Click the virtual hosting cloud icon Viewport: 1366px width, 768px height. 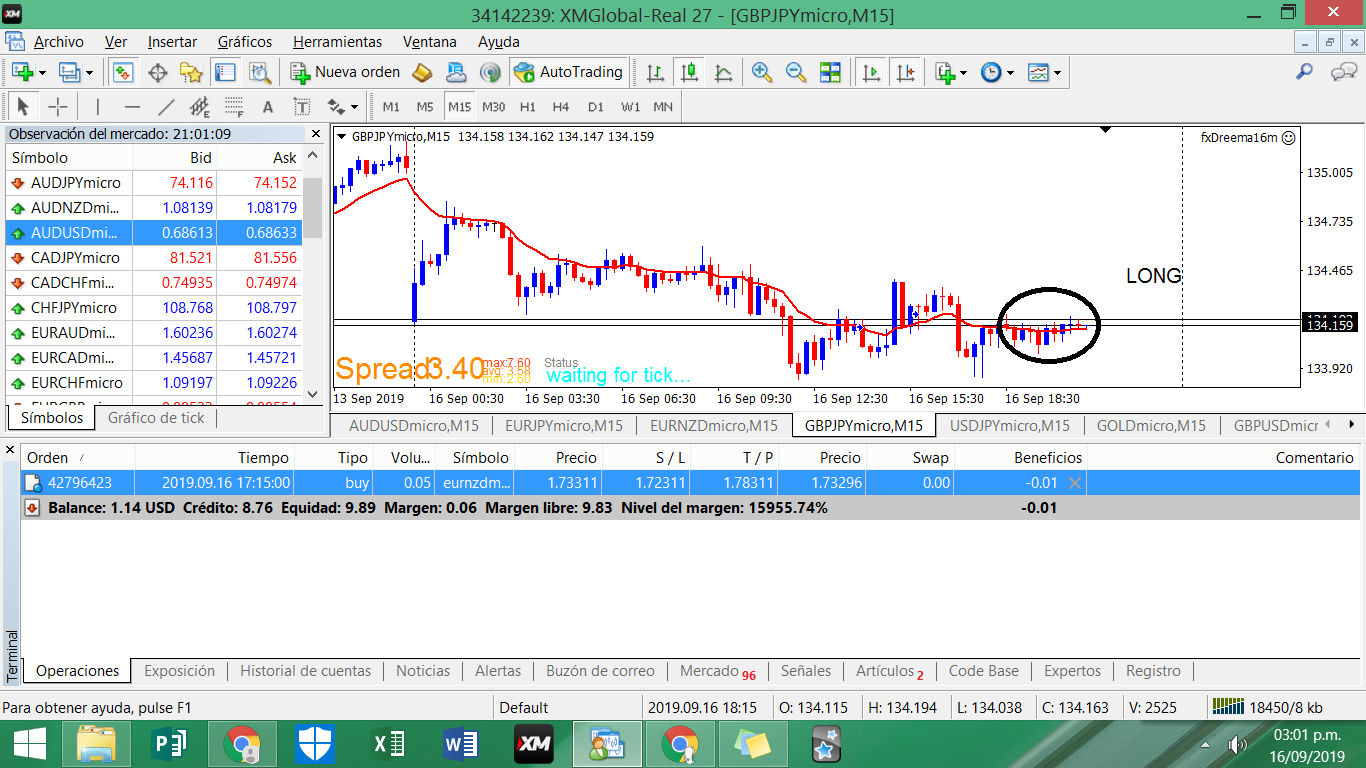tap(456, 72)
